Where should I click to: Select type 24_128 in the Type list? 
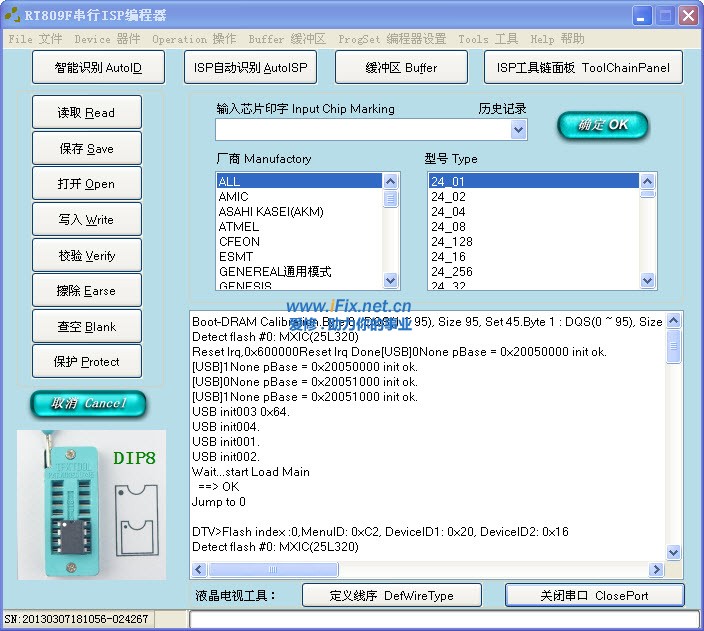point(533,242)
